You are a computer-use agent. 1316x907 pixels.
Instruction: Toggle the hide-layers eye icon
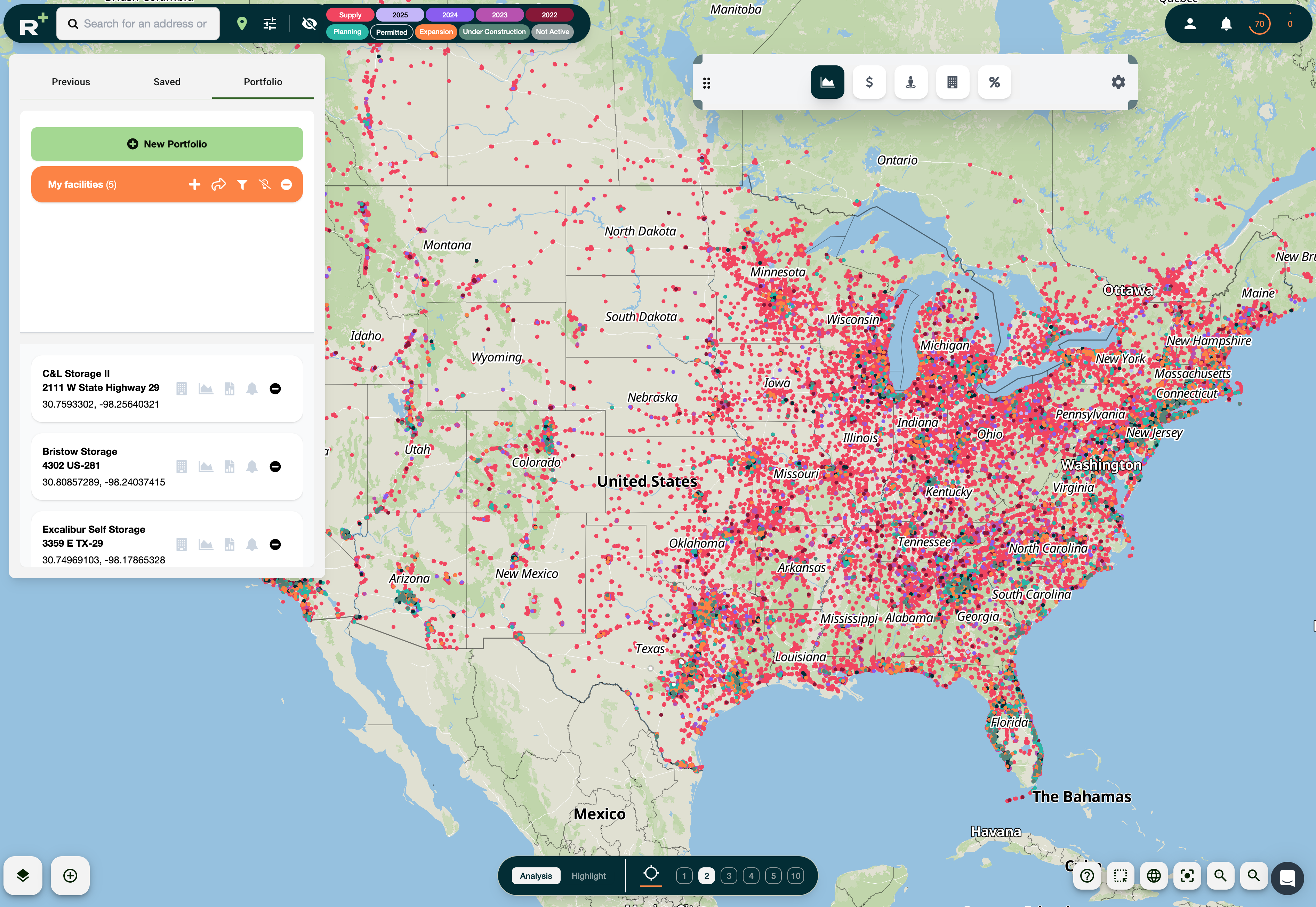coord(309,24)
